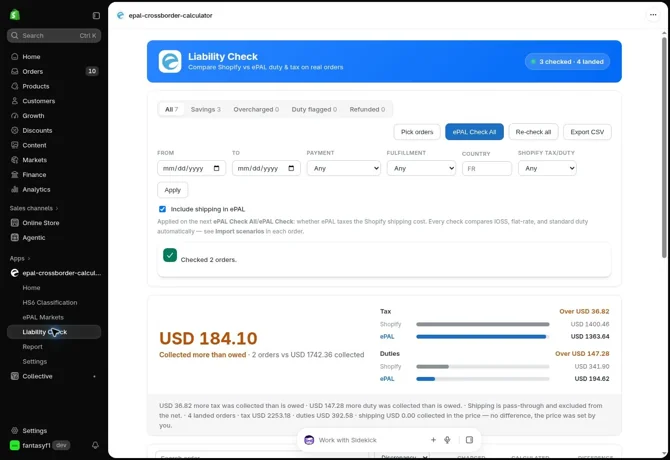The image size is (670, 460).
Task: Click the Sidekick avatar icon
Action: point(309,440)
